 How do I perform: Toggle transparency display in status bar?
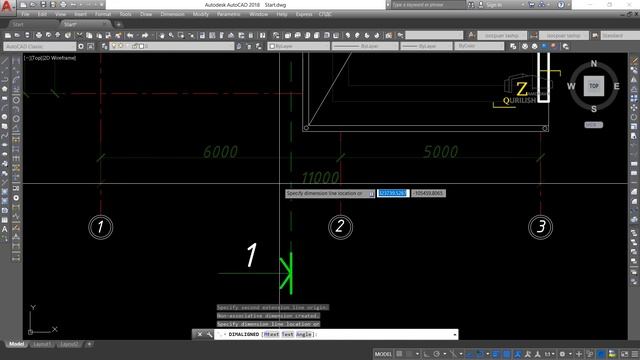point(507,354)
